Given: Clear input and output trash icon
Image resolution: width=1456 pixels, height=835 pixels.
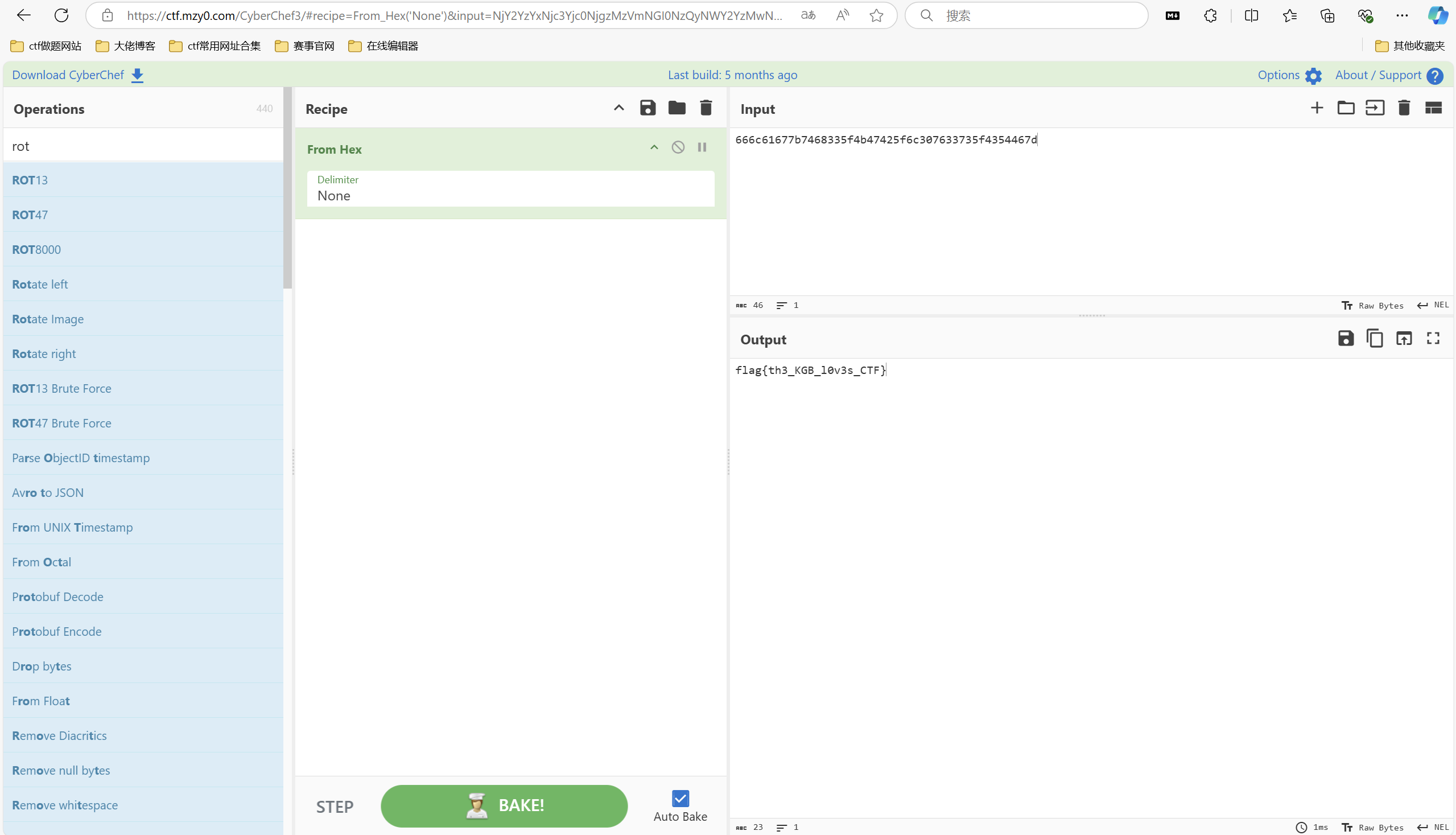Looking at the screenshot, I should click(x=1404, y=108).
